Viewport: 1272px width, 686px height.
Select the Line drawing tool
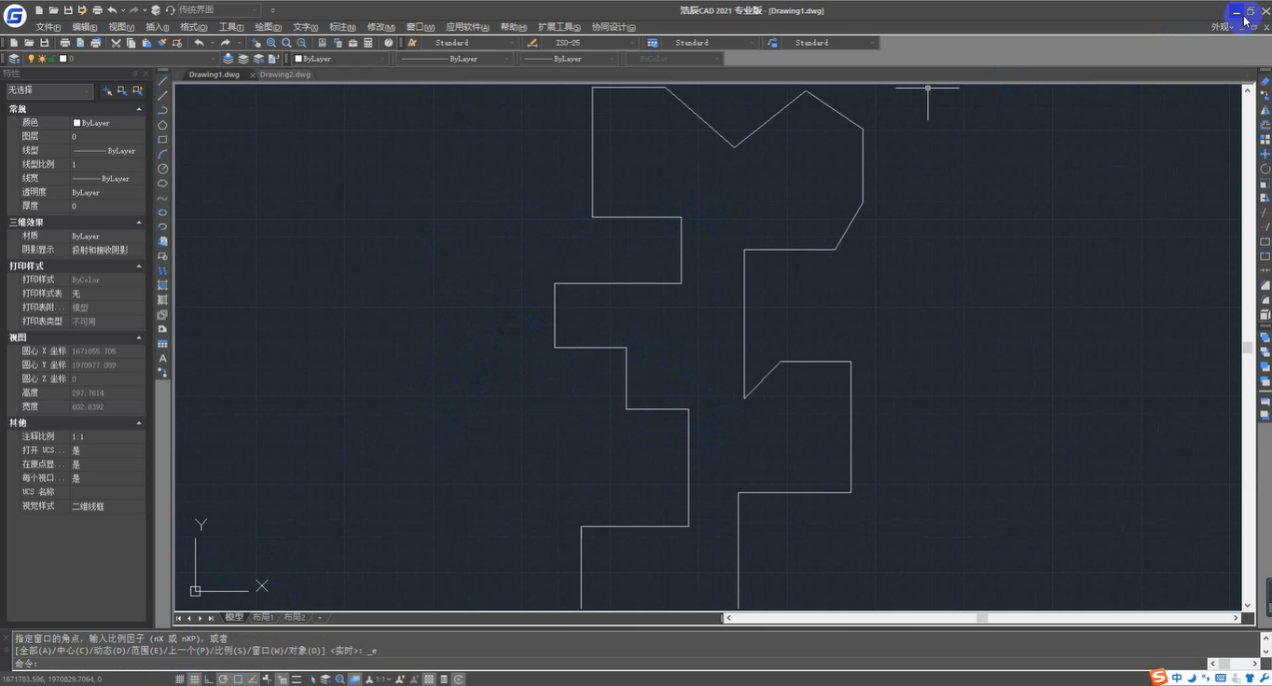click(x=163, y=82)
